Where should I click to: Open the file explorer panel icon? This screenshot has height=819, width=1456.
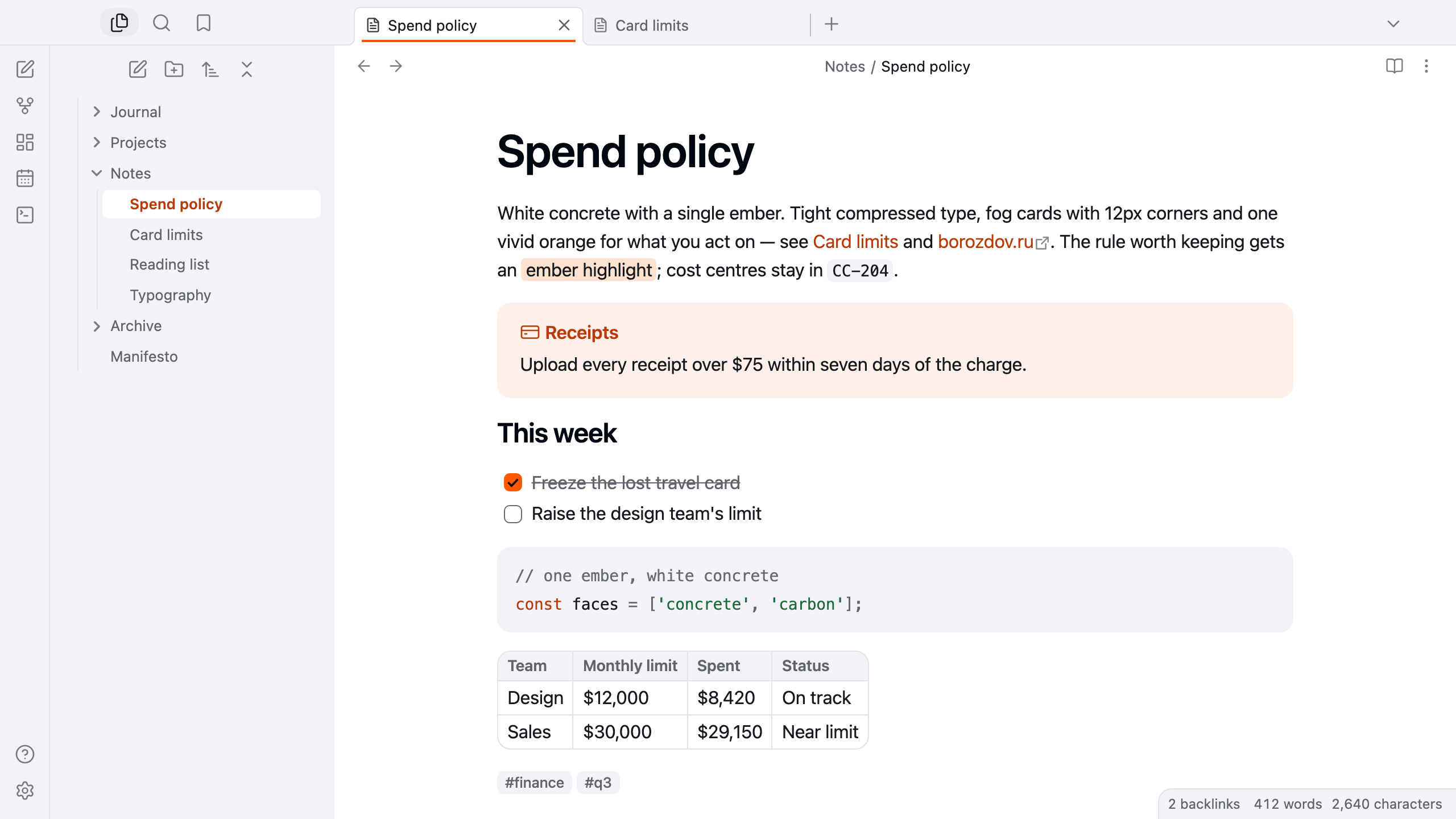point(119,23)
